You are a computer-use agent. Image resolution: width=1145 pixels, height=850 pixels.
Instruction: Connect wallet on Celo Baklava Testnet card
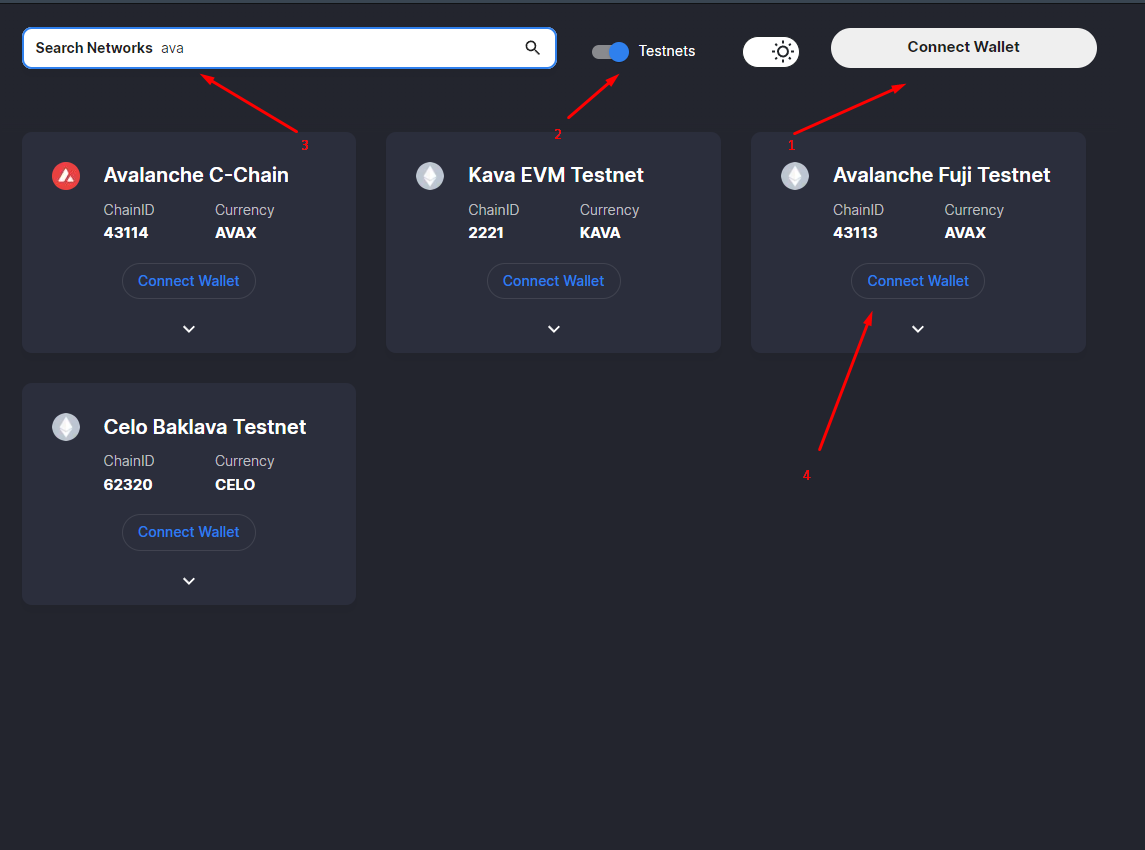click(x=188, y=532)
